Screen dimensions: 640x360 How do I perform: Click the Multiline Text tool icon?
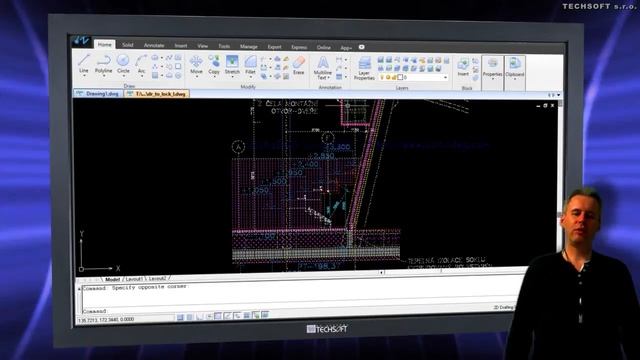click(x=323, y=63)
